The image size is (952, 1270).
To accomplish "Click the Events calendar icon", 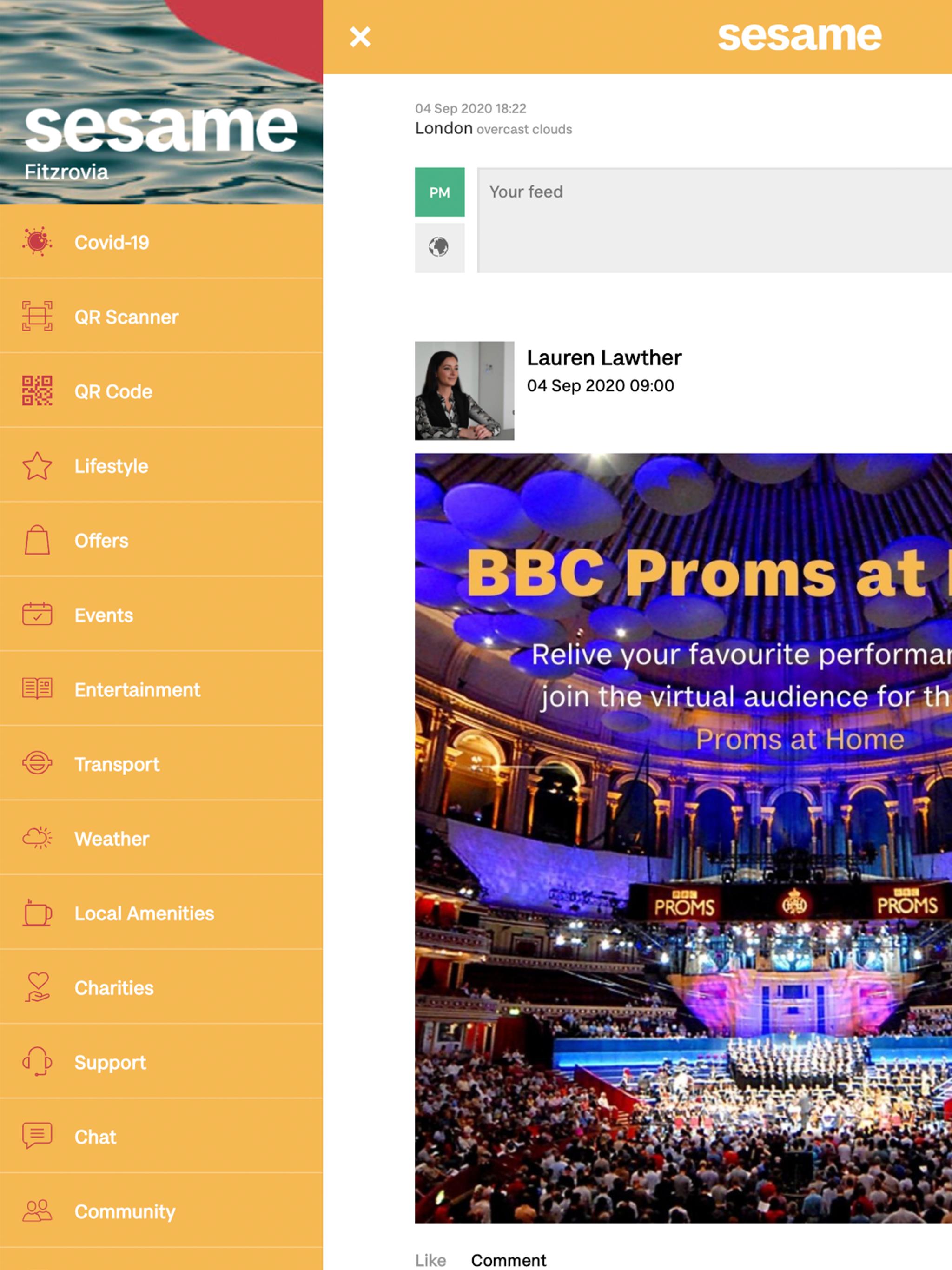I will 37,615.
